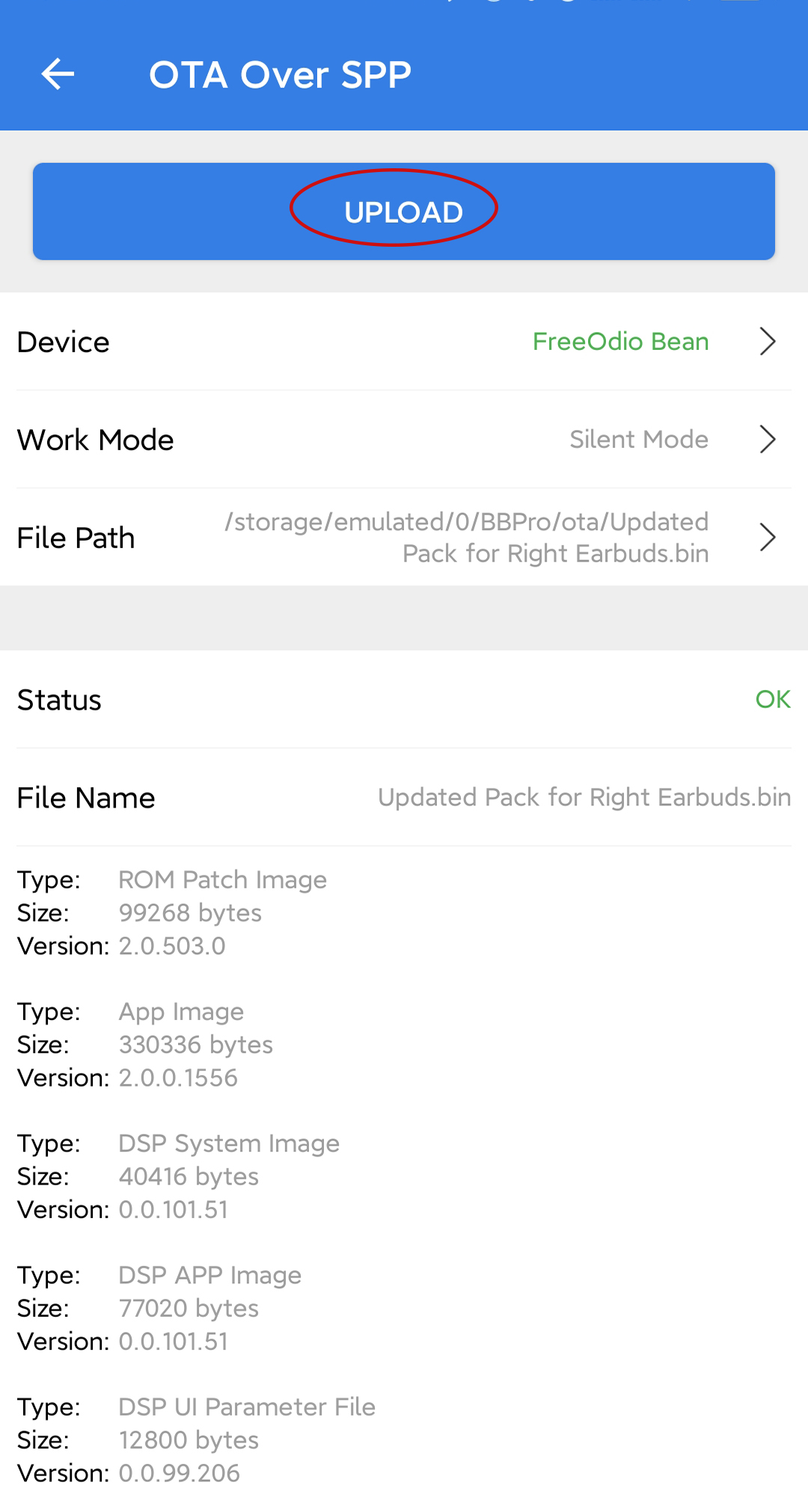Tap the Work Mode row label
808x1512 pixels.
(x=96, y=440)
